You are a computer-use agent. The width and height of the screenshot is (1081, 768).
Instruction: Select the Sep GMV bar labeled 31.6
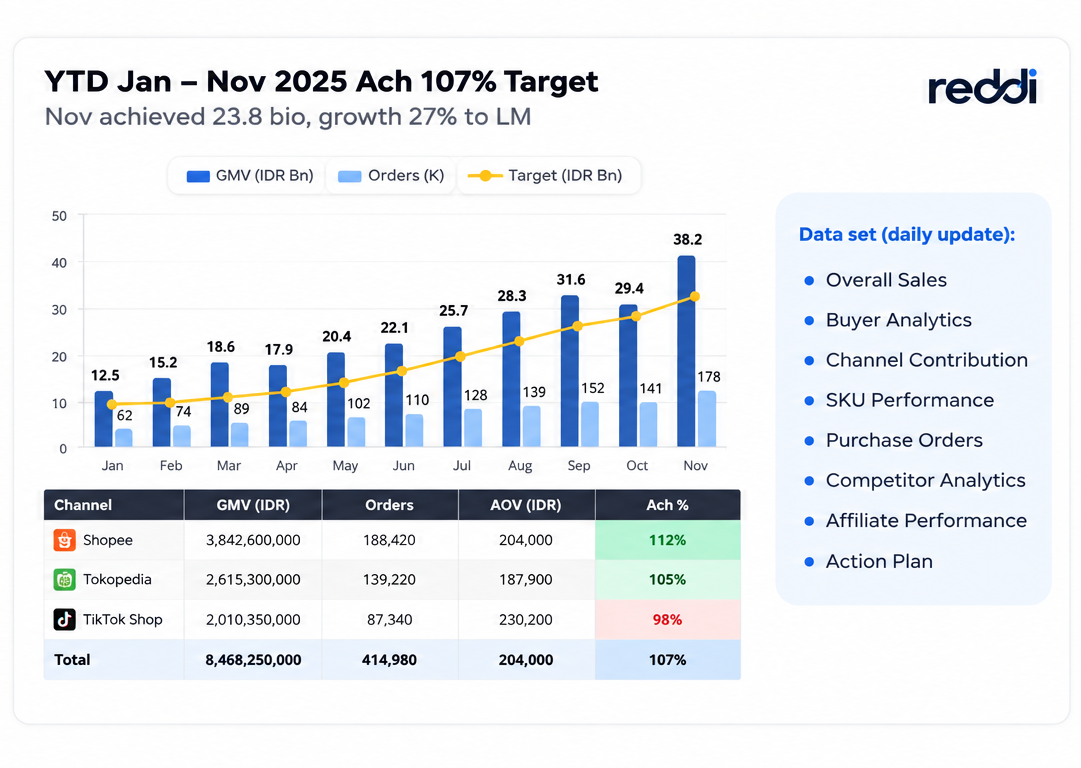569,371
